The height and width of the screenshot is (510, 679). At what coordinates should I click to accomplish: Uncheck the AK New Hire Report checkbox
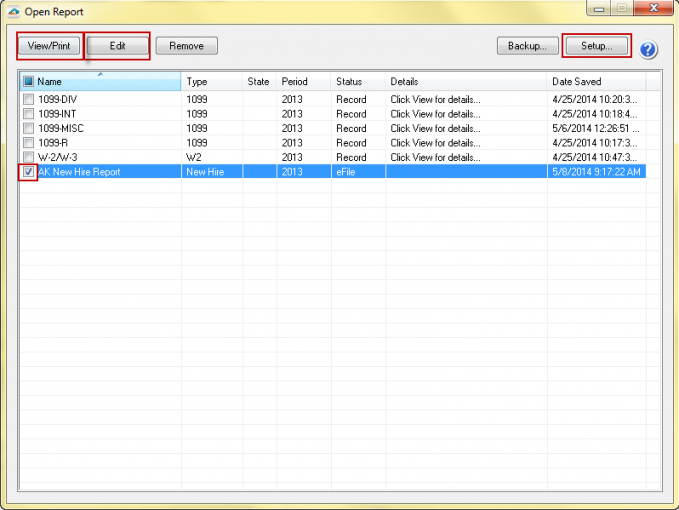pyautogui.click(x=28, y=172)
